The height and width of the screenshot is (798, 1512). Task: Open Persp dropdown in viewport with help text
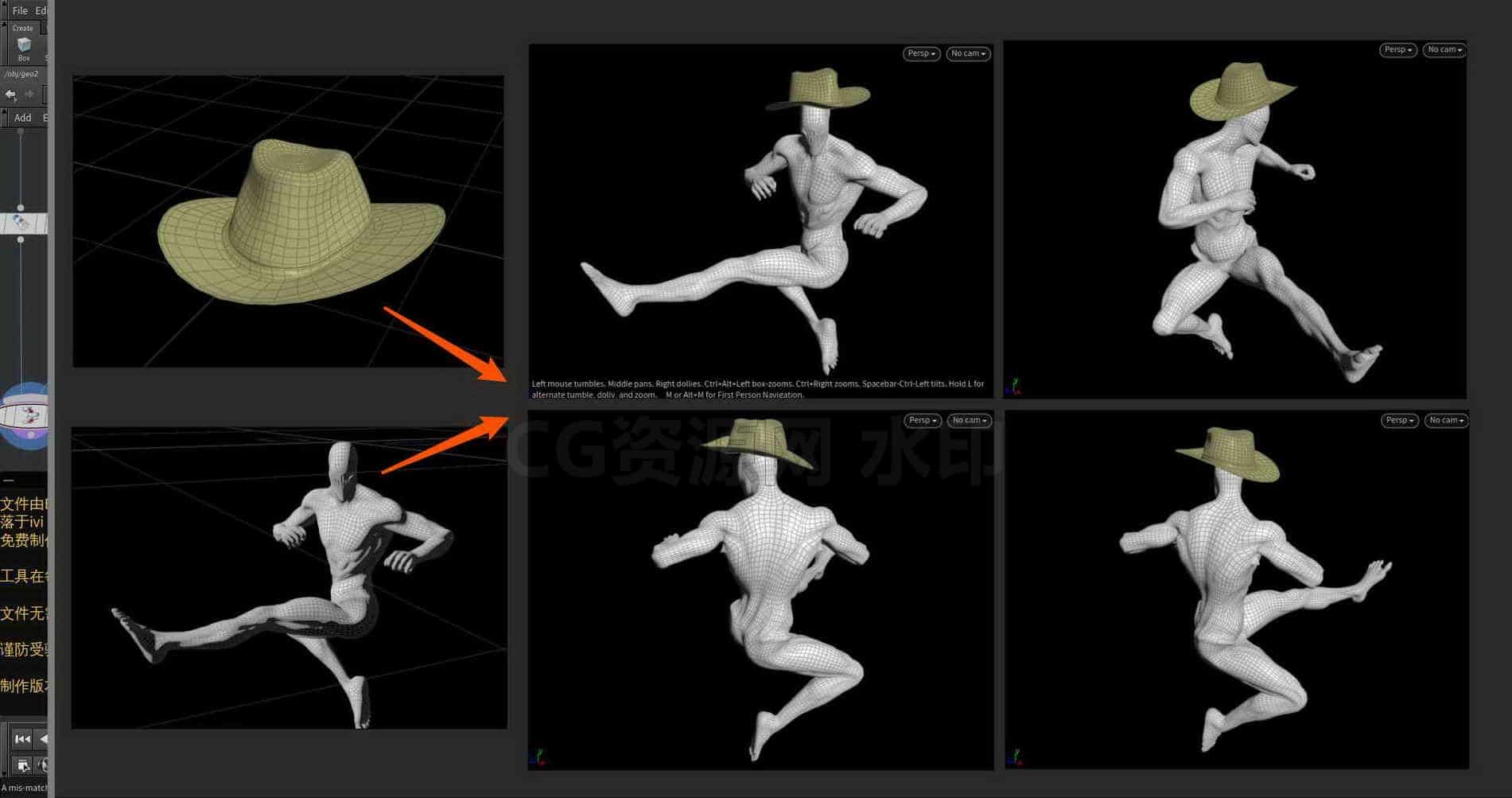(921, 53)
